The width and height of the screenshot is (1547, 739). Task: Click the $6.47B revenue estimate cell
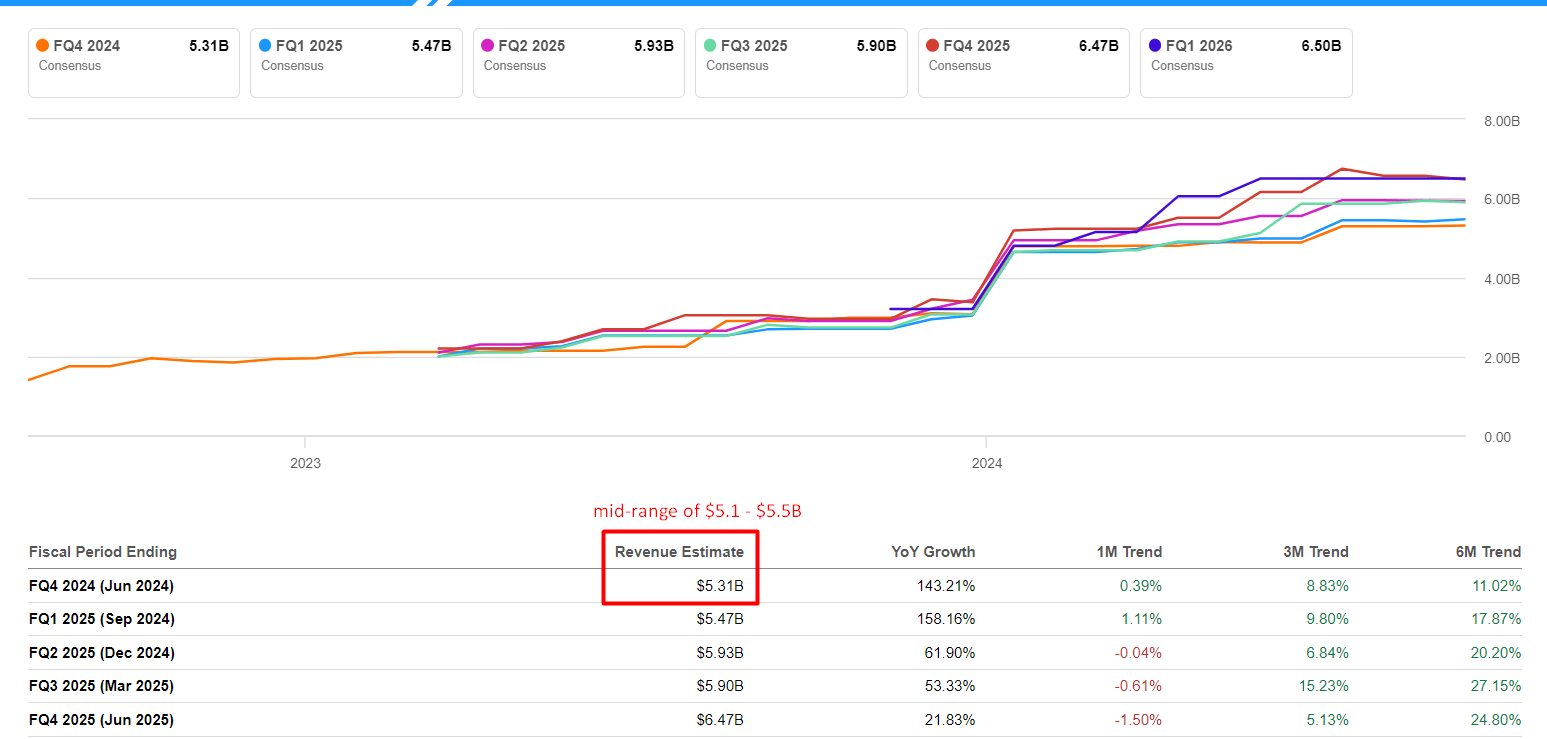pyautogui.click(x=720, y=720)
